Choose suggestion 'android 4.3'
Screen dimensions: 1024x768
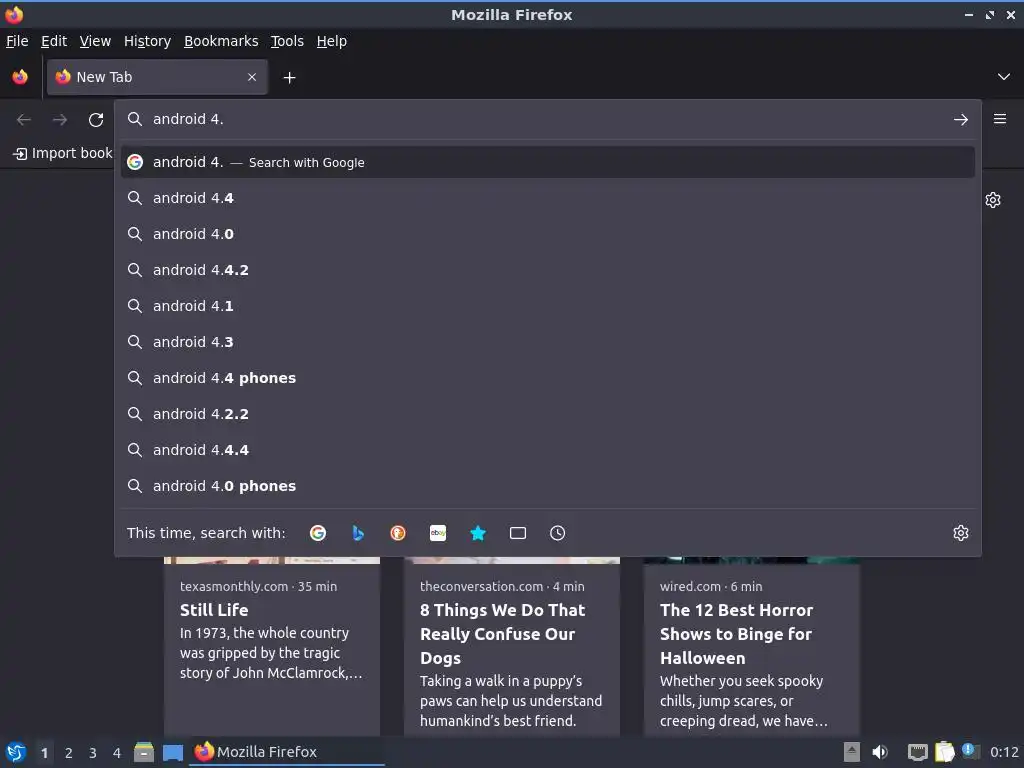pos(547,342)
